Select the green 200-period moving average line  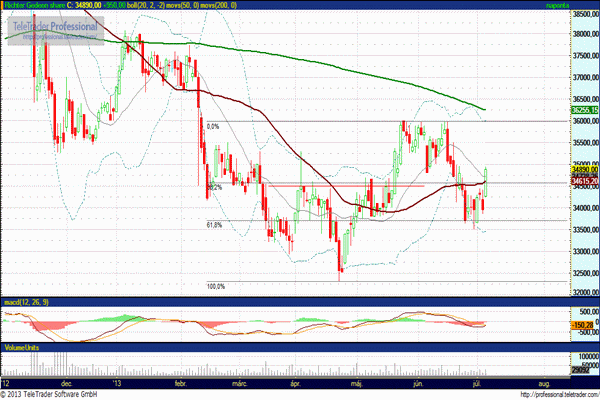[x=300, y=55]
